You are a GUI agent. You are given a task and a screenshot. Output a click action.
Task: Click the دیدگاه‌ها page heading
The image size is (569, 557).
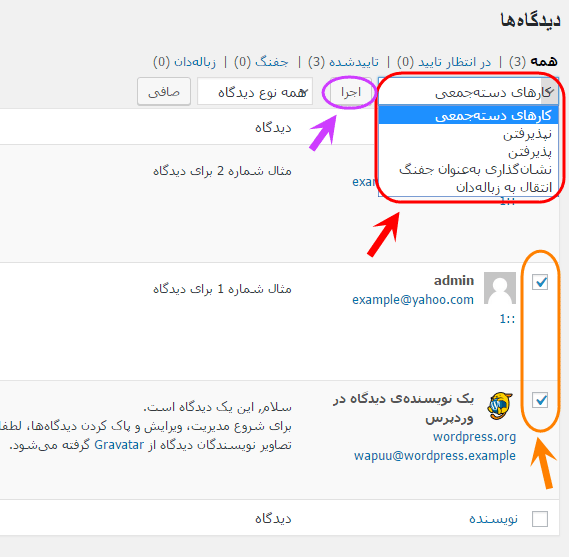pyautogui.click(x=530, y=20)
